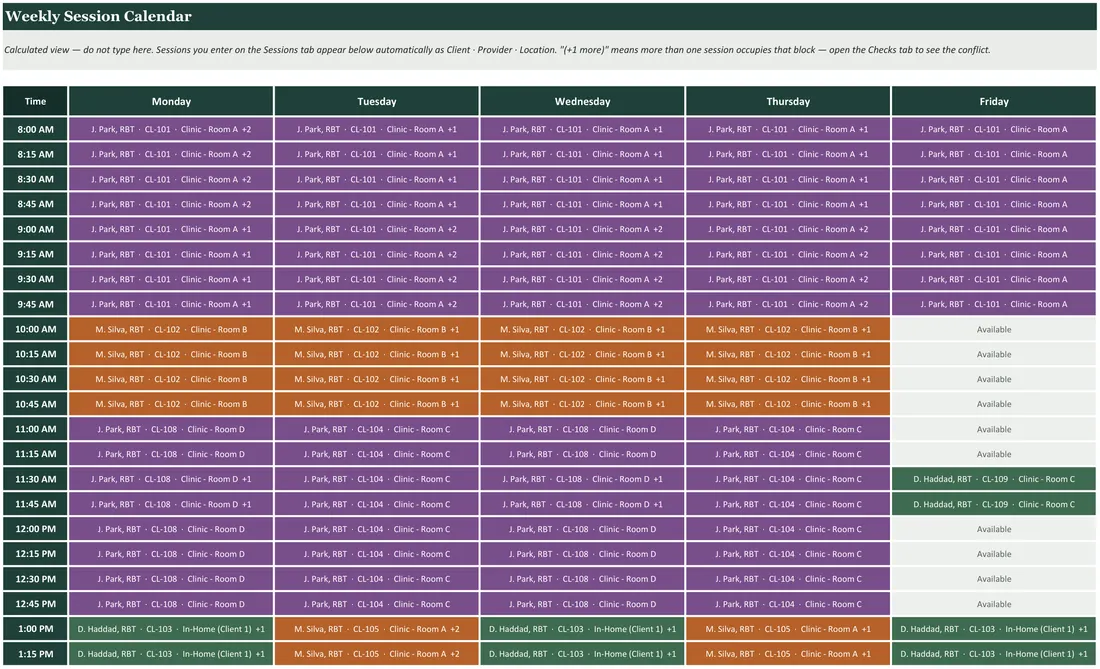Screen dimensions: 1100x669
Task: Select Wednesday 1:00 PM D. Haddad session
Action: click(x=582, y=628)
